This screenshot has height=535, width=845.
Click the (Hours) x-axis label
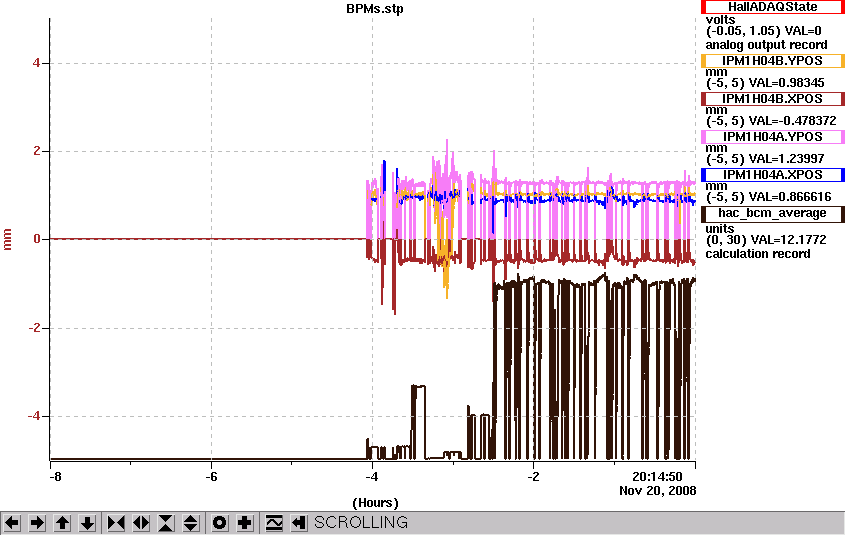(375, 503)
